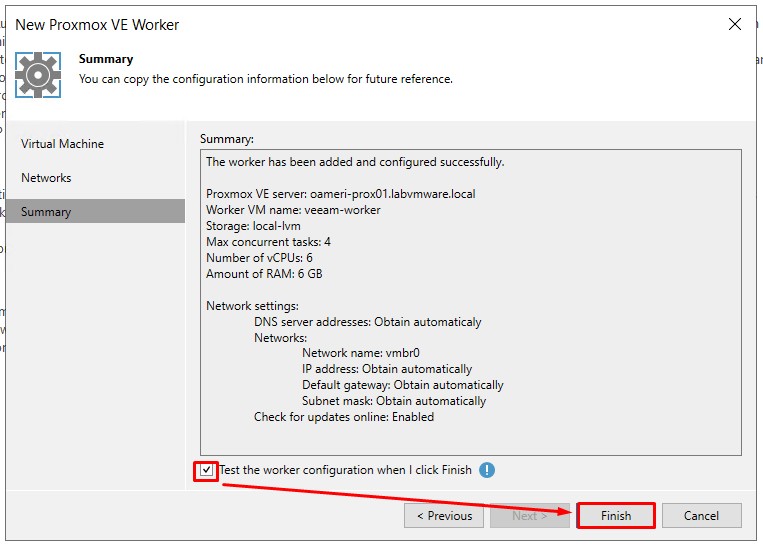Viewport: 763px width, 546px height.
Task: Toggle the test worker configuration checkbox
Action: coord(206,470)
